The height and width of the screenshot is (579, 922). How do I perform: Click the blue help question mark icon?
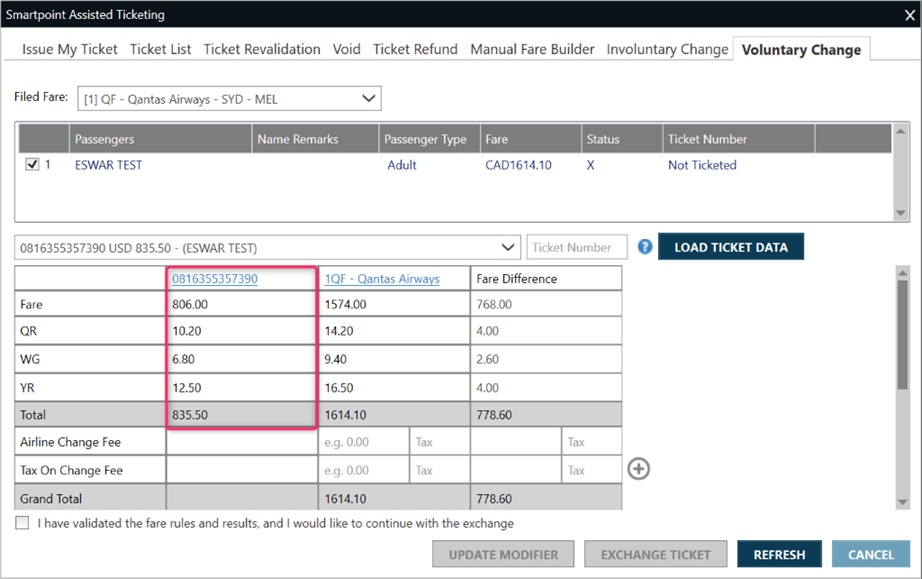pyautogui.click(x=645, y=247)
